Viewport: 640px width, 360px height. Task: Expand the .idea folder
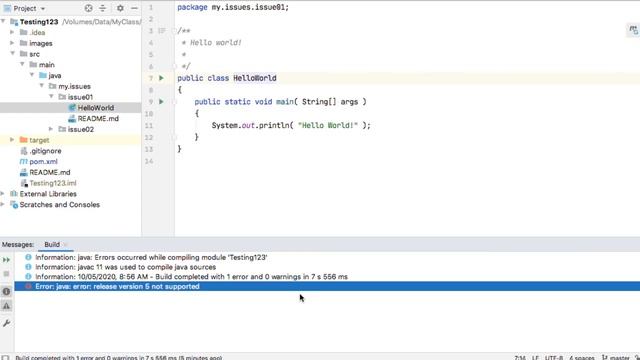tap(12, 32)
